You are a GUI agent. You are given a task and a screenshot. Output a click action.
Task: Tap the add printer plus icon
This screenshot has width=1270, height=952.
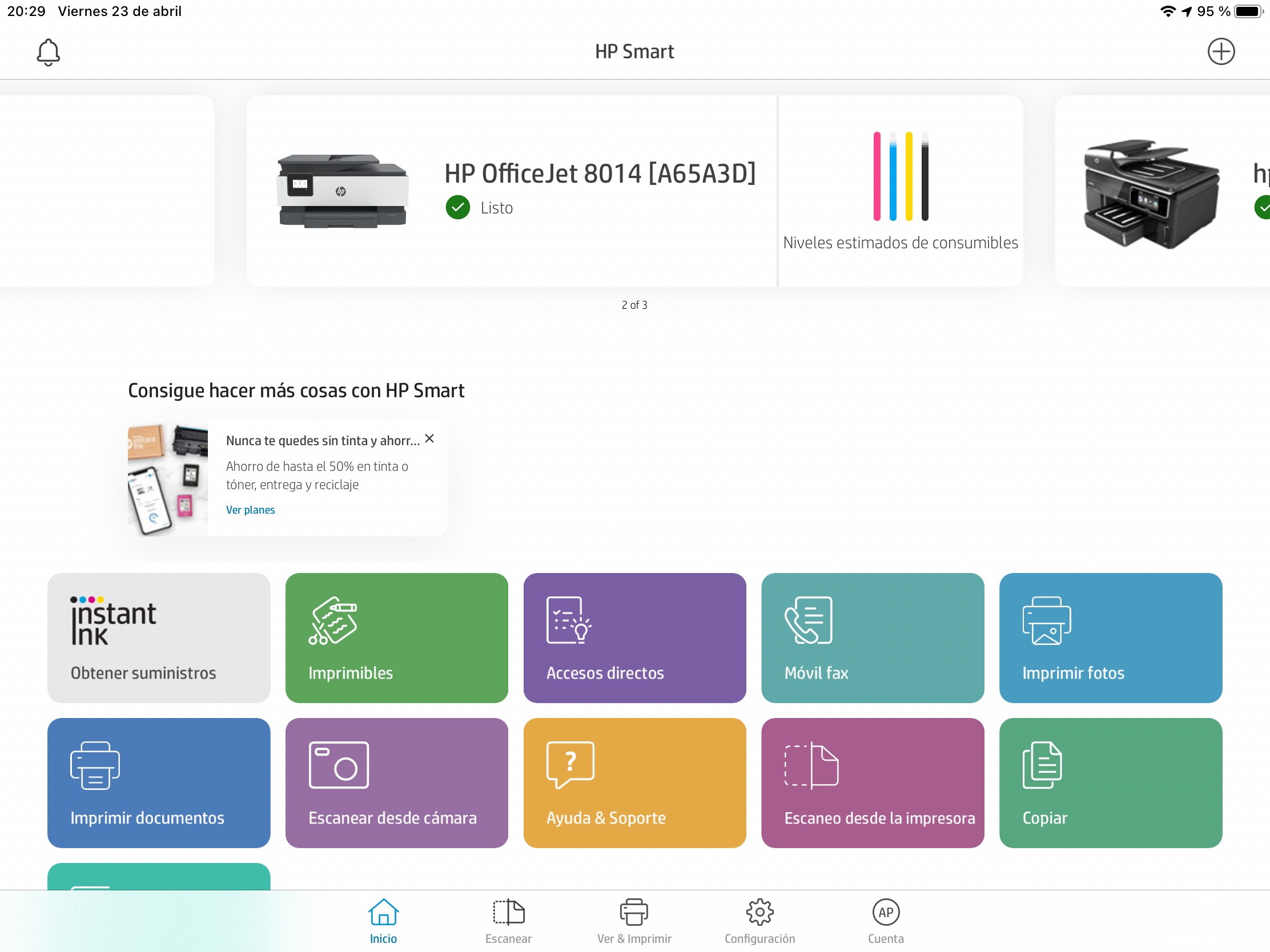(x=1221, y=51)
